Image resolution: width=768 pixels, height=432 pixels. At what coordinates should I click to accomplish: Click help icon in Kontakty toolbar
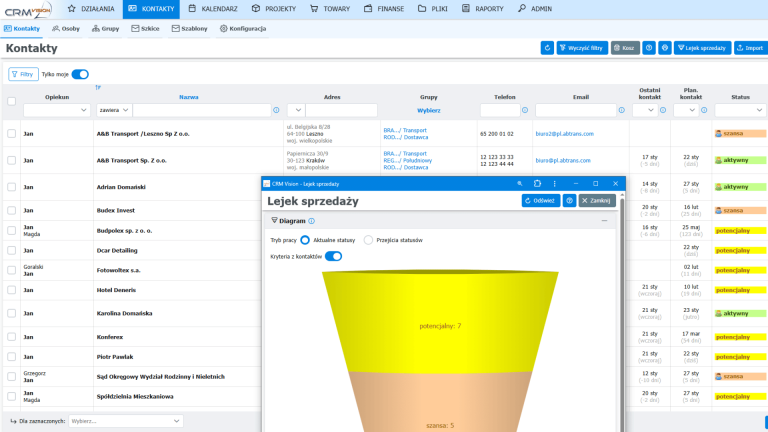point(649,48)
